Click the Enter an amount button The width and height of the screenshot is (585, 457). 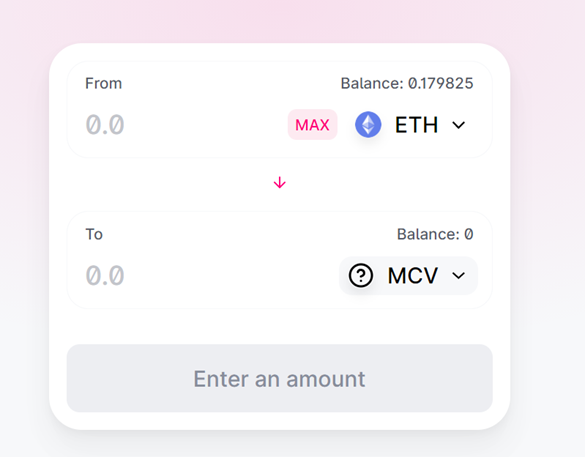279,378
